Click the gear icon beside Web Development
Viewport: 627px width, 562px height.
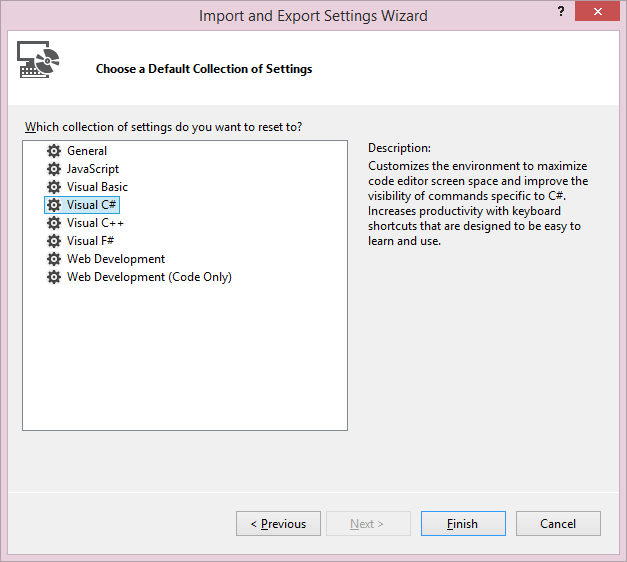point(54,259)
